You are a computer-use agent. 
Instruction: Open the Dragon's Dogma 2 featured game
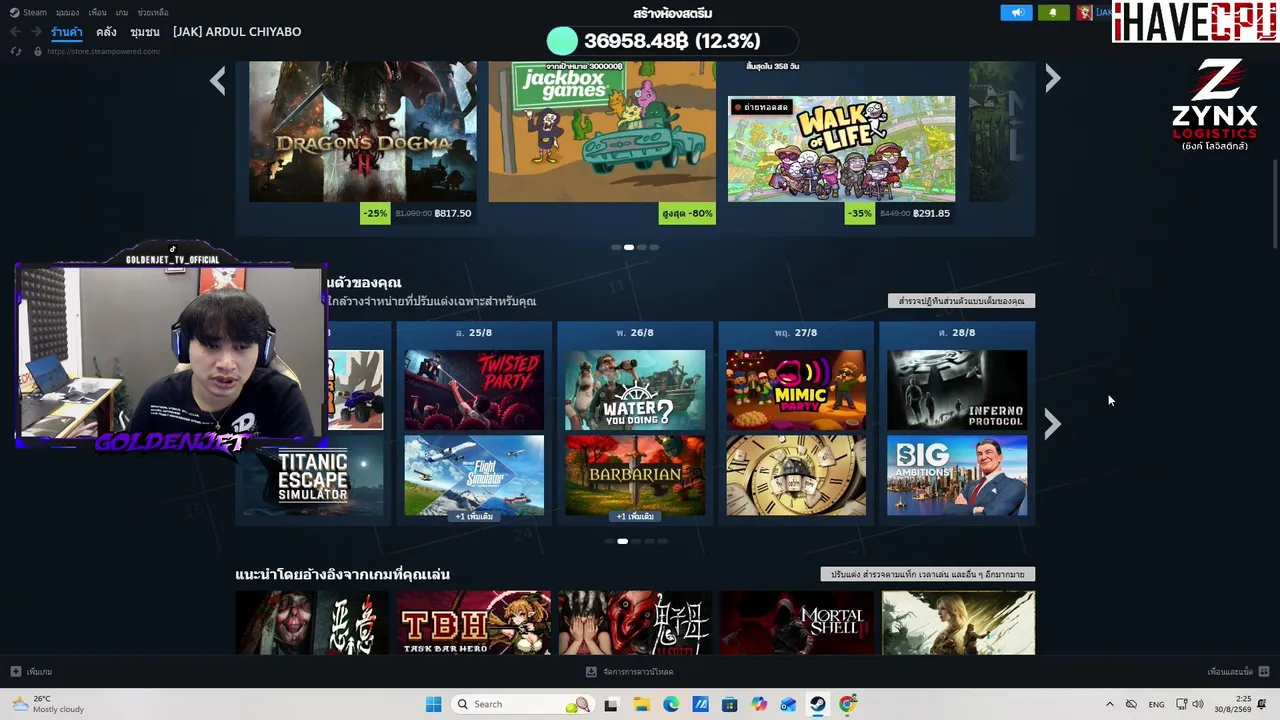pos(363,131)
